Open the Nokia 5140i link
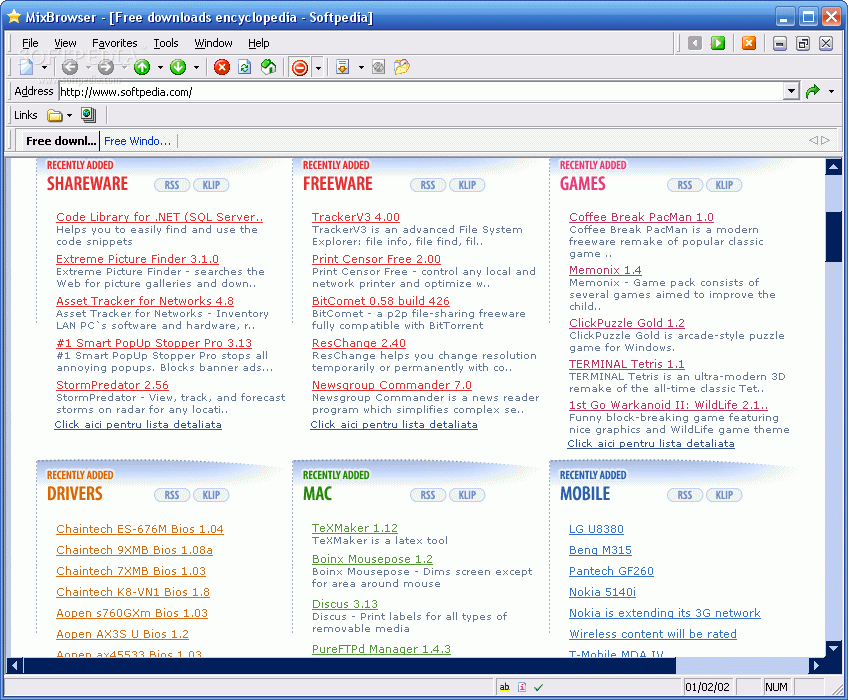848x700 pixels. 602,592
